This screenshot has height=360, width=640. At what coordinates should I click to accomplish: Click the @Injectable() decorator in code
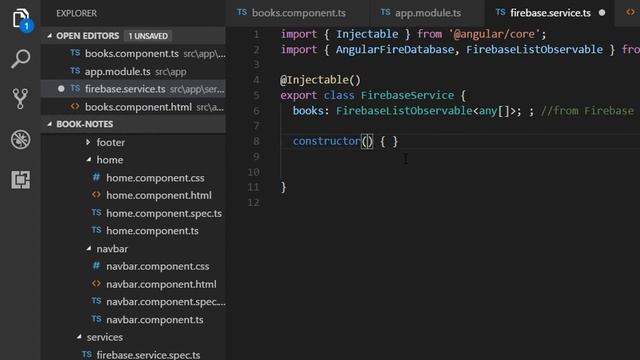pos(320,80)
